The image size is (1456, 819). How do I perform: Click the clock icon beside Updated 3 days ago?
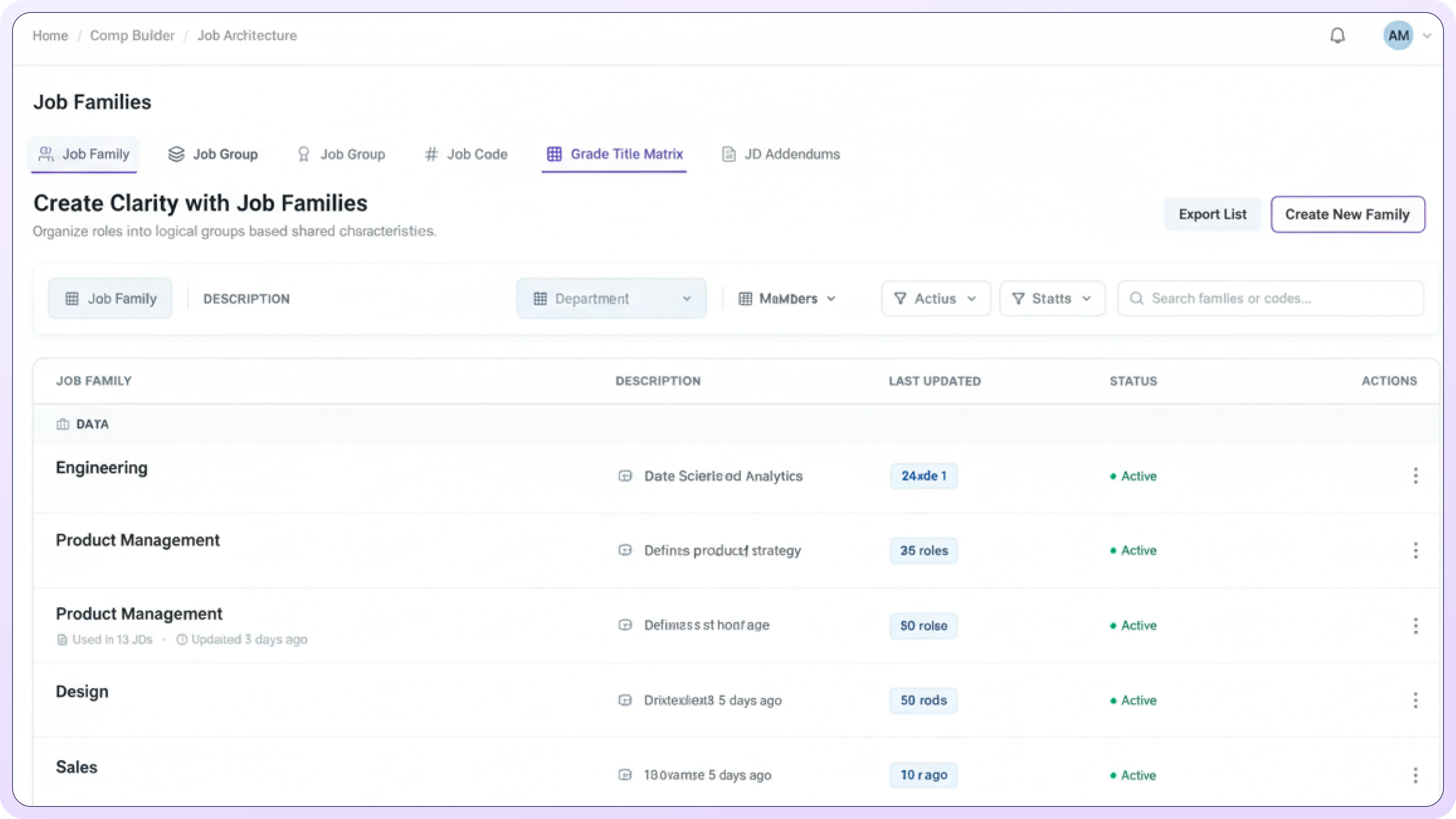click(x=182, y=639)
